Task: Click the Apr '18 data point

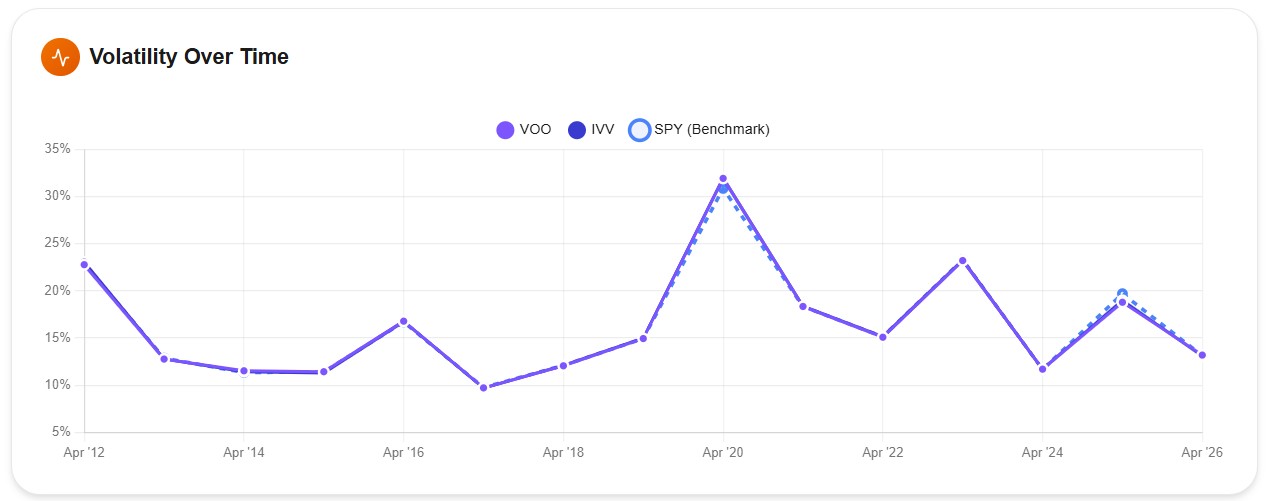Action: click(x=563, y=365)
